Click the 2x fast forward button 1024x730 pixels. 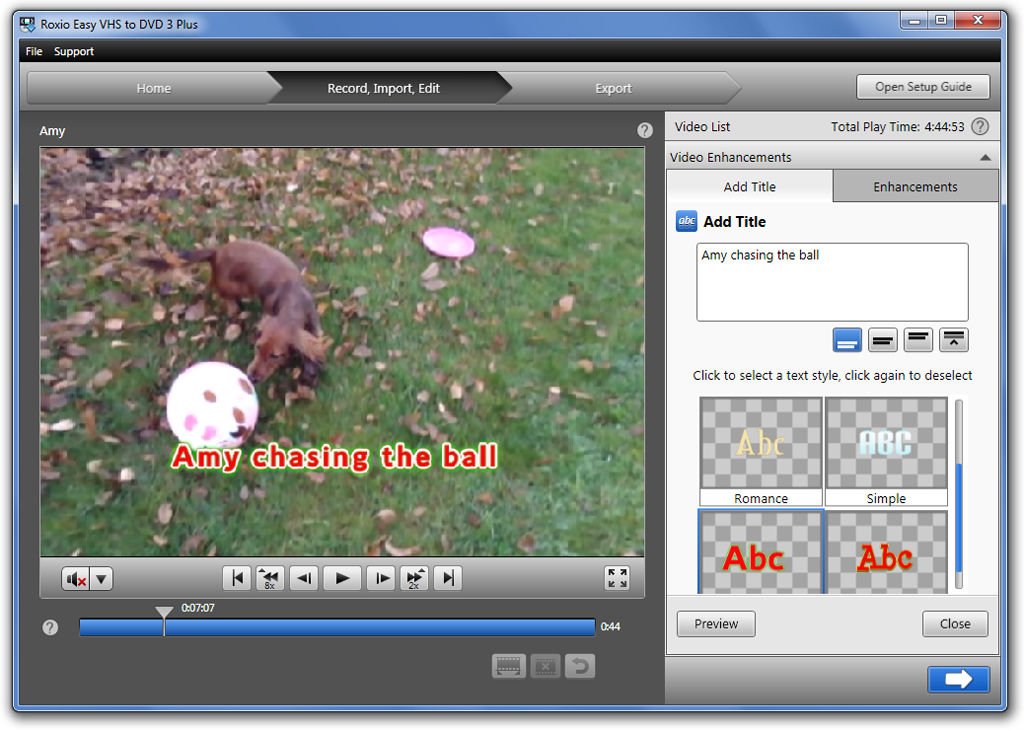tap(414, 578)
